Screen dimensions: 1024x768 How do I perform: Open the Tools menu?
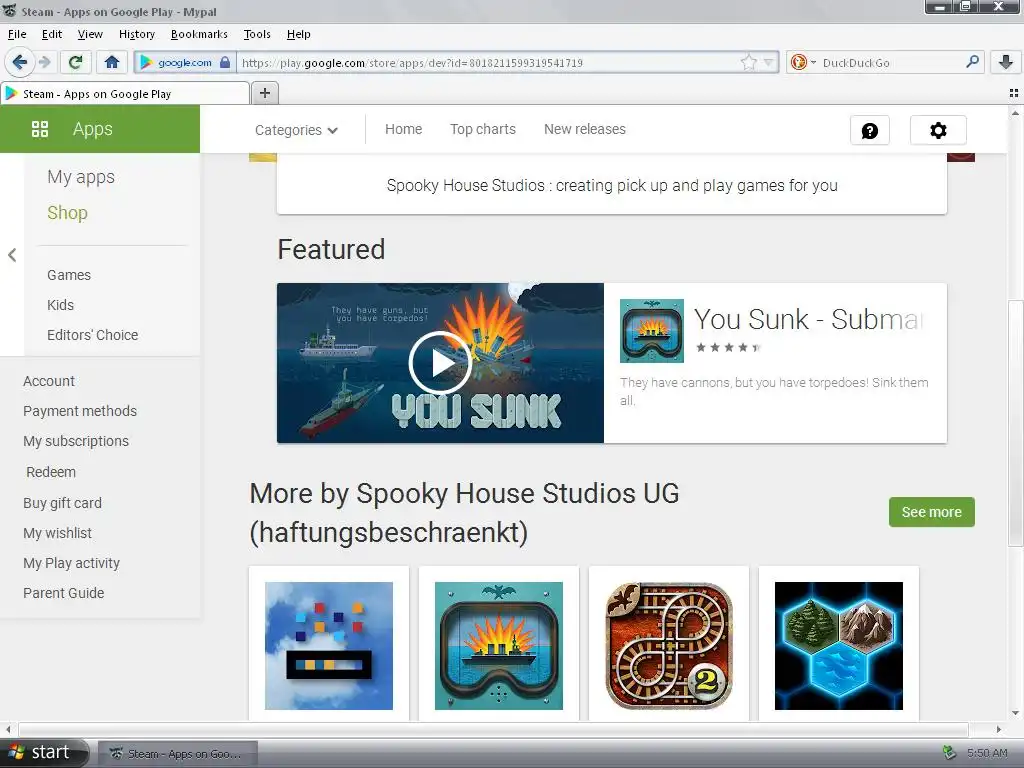257,34
